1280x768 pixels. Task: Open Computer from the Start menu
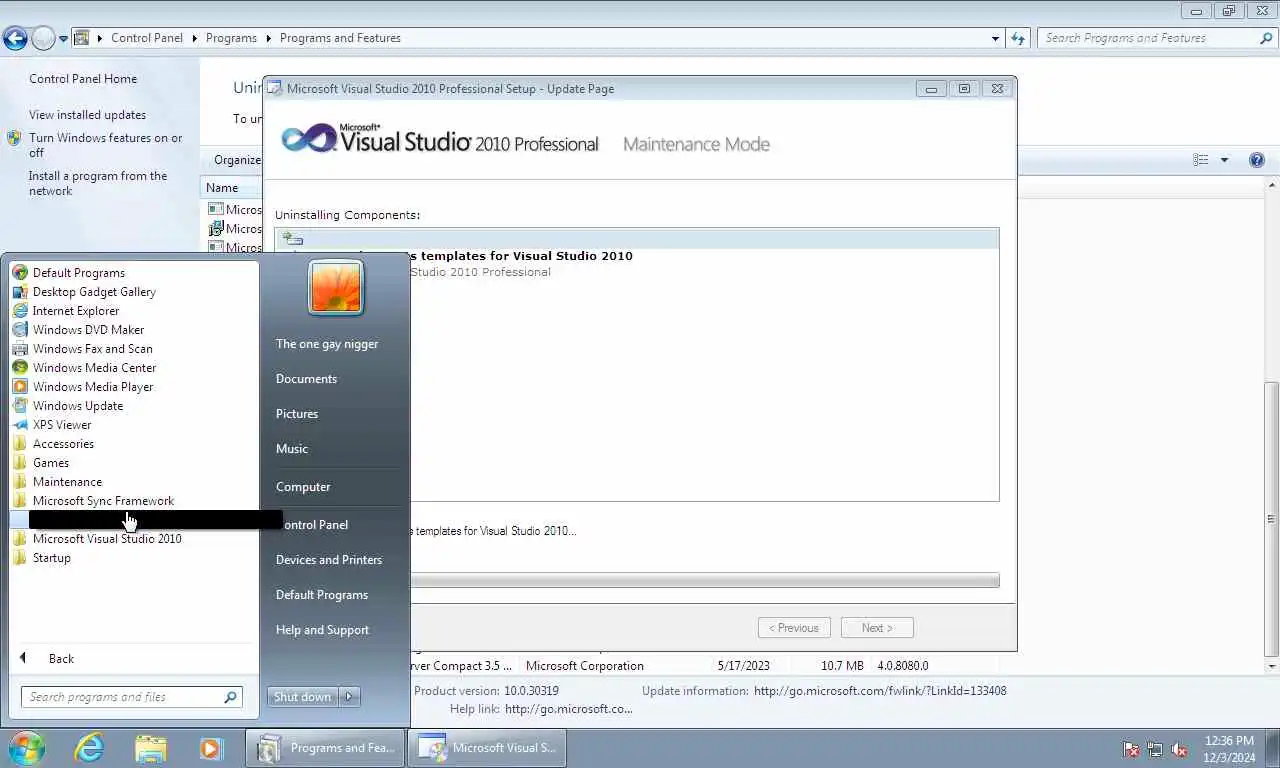[303, 487]
